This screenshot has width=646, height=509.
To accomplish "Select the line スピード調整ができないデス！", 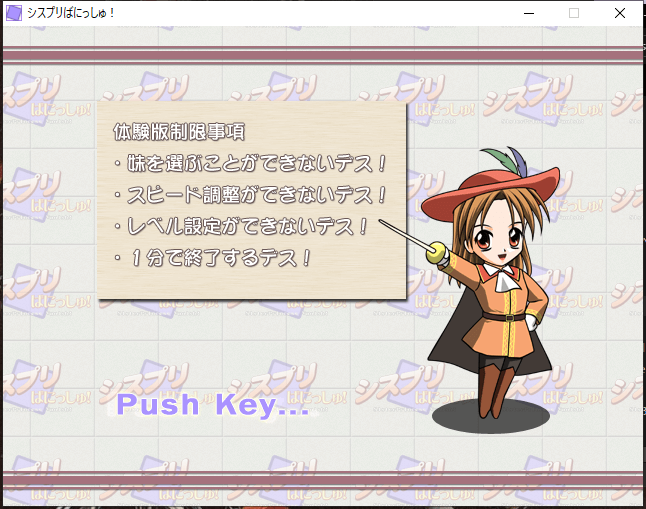I will coord(250,194).
